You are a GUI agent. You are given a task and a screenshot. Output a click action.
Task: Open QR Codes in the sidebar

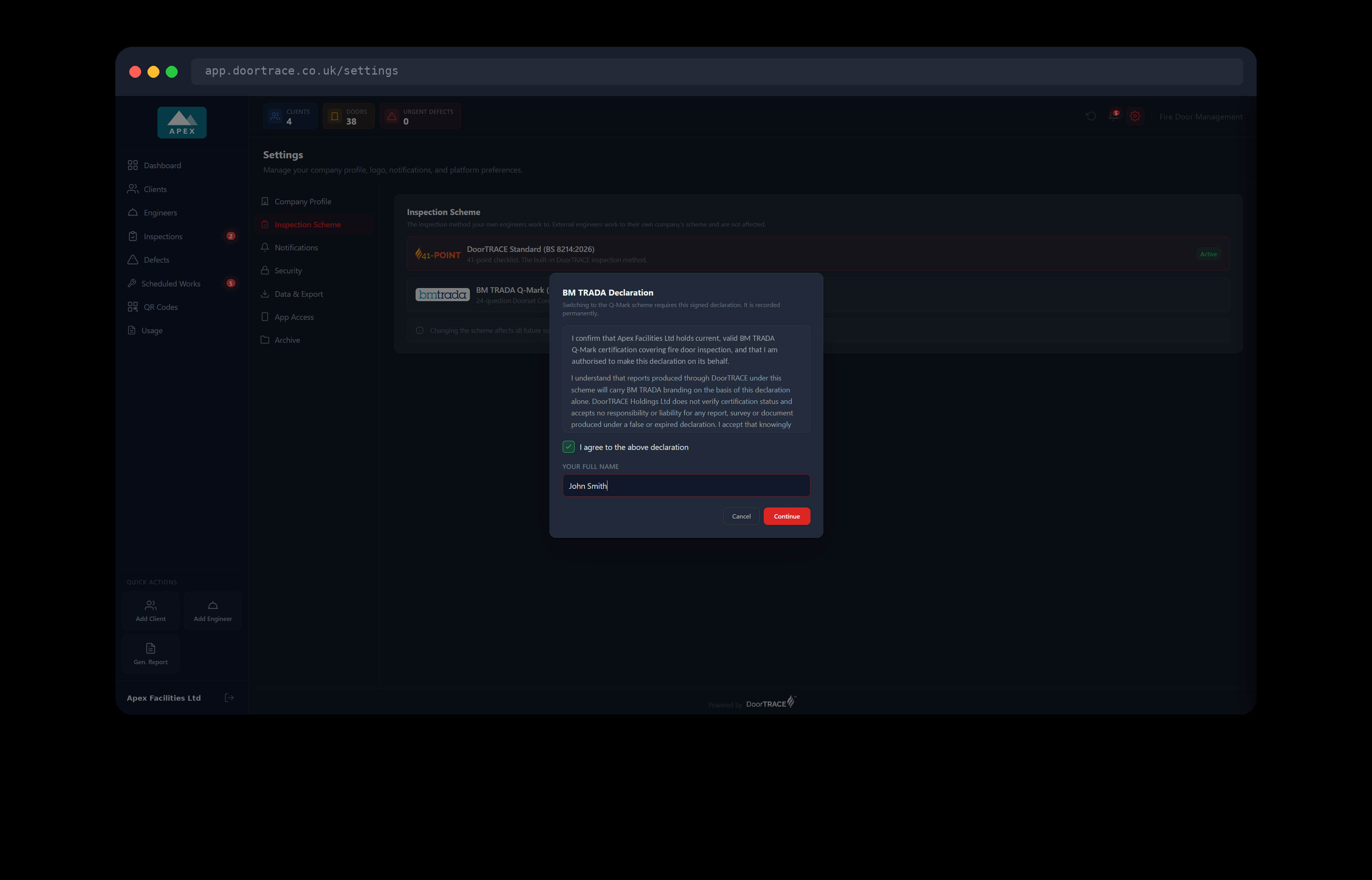[x=182, y=307]
